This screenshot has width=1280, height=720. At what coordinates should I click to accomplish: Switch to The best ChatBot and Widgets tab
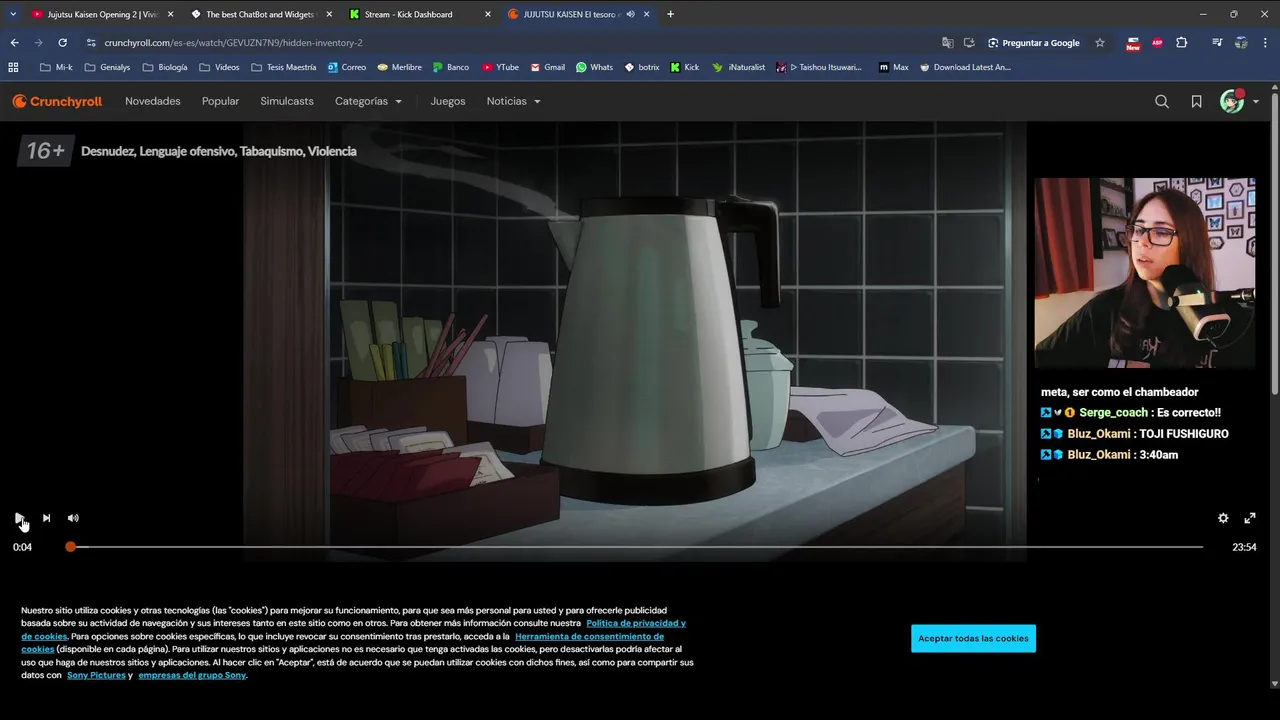(260, 14)
